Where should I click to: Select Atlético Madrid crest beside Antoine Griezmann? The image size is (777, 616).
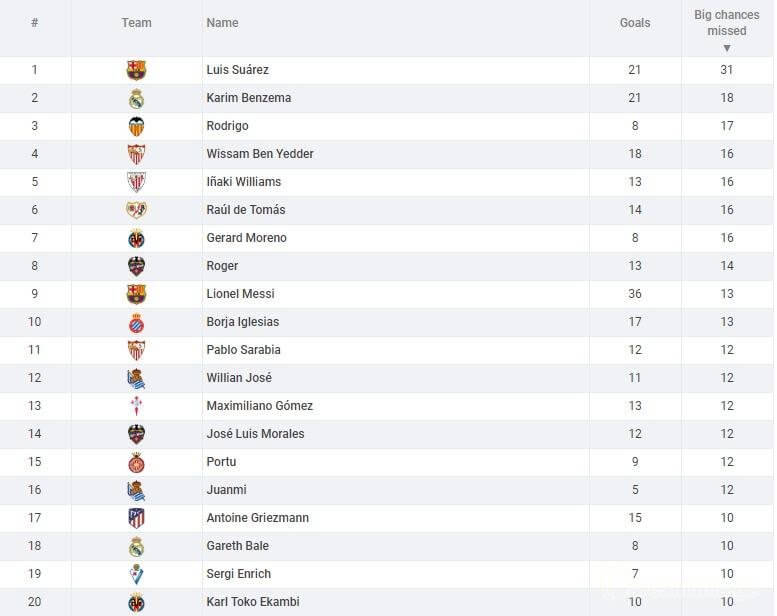[136, 518]
